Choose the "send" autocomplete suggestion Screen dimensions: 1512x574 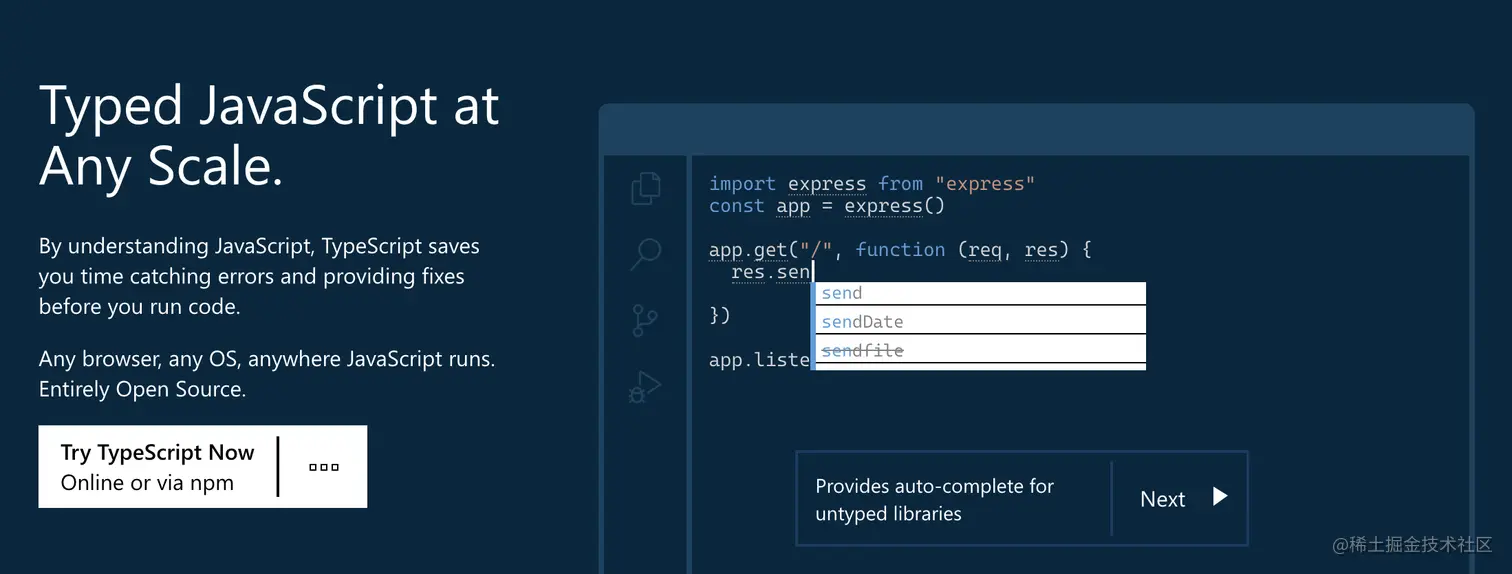pyautogui.click(x=980, y=293)
